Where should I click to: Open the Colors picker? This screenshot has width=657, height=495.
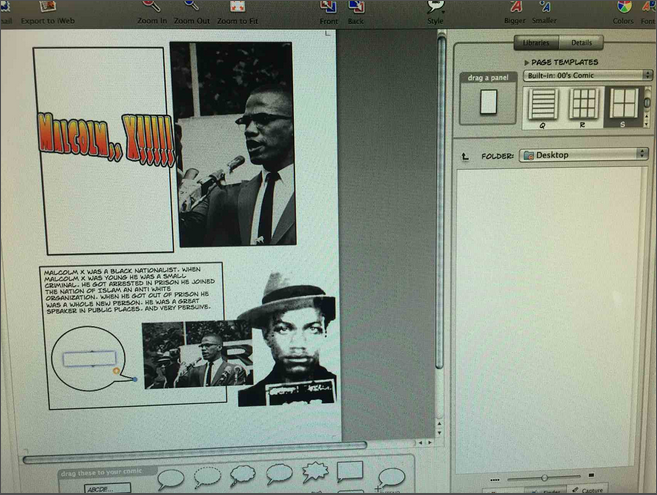pos(623,7)
